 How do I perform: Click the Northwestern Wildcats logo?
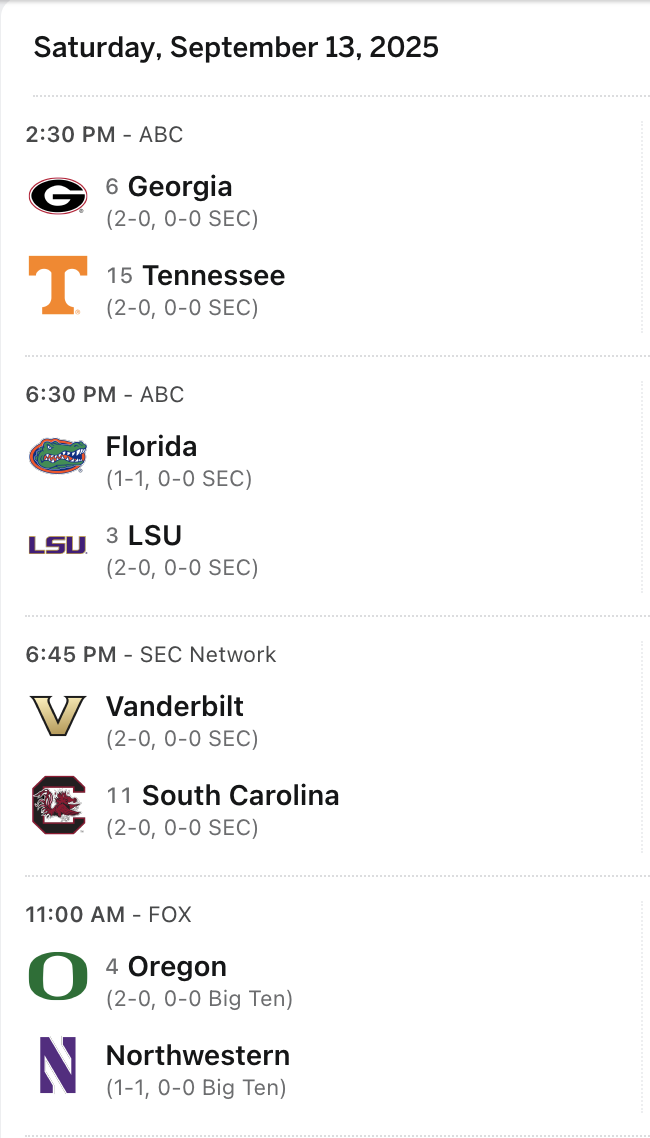[x=57, y=1065]
